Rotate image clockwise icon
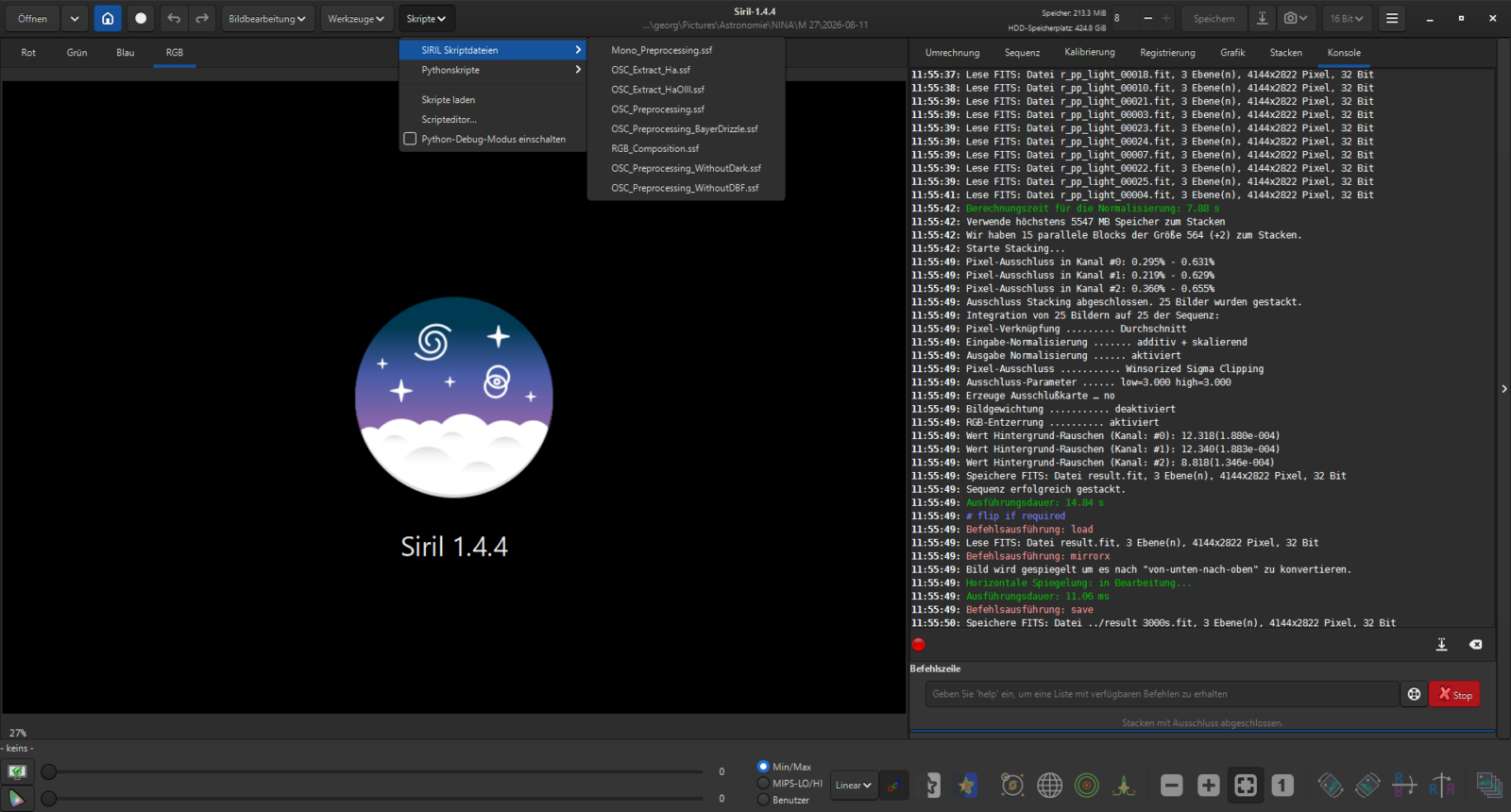1511x812 pixels. pyautogui.click(x=1367, y=786)
